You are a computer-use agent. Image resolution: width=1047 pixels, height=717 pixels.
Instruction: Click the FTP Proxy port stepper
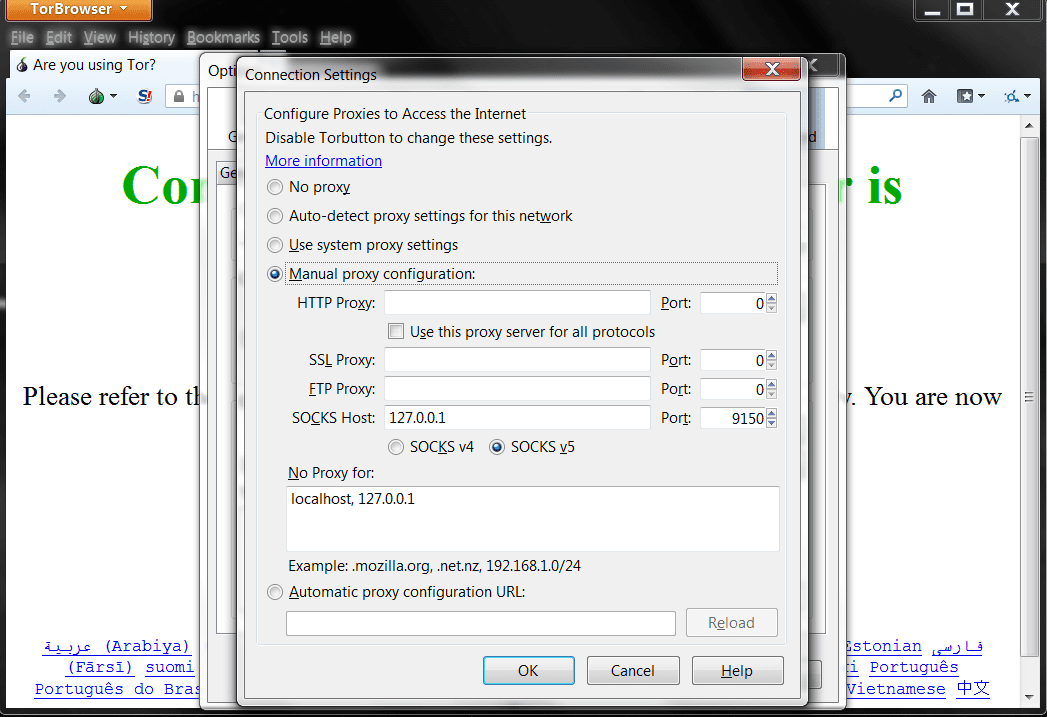coord(772,389)
